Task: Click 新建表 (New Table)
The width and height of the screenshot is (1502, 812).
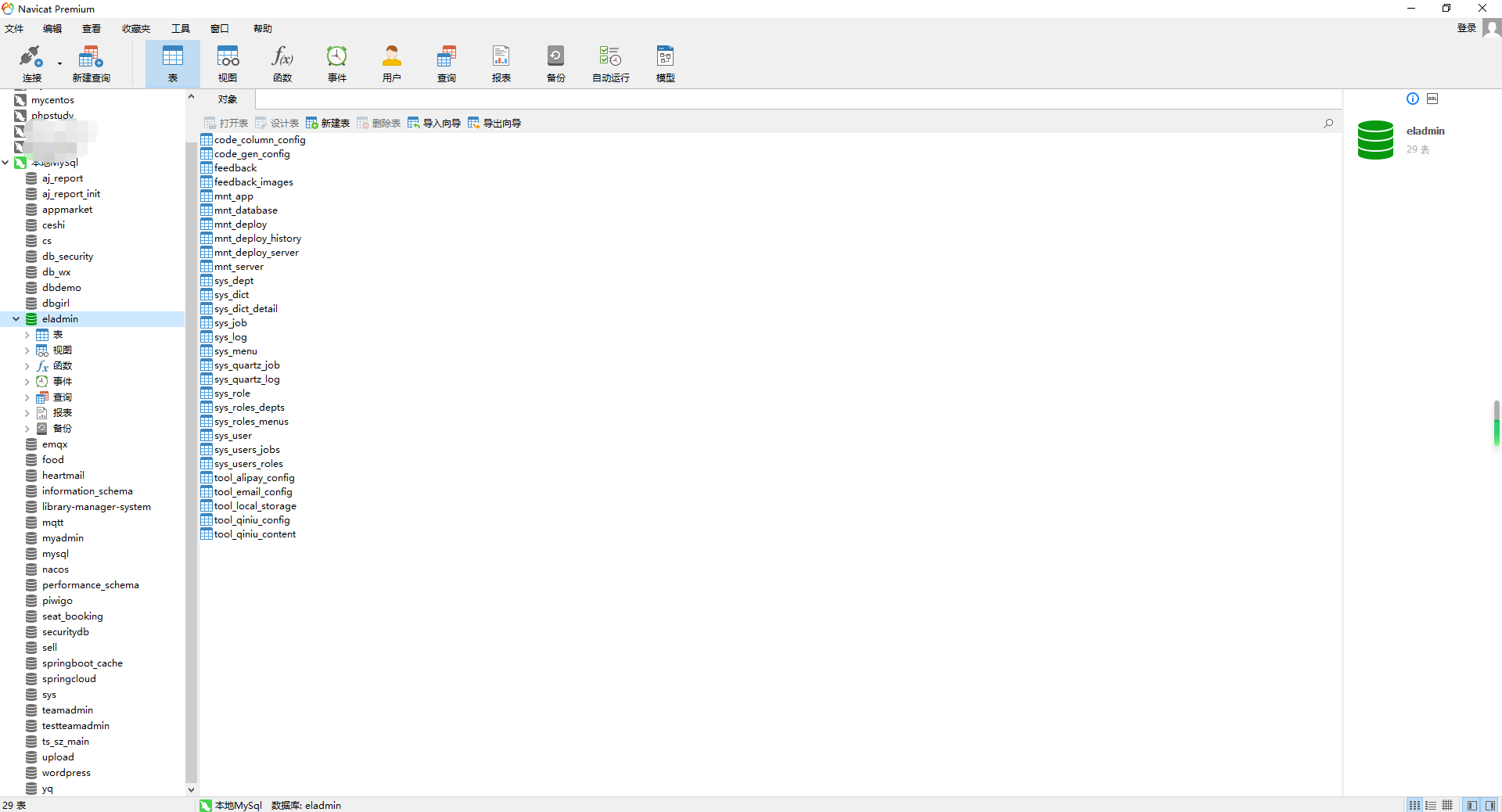Action: [328, 123]
